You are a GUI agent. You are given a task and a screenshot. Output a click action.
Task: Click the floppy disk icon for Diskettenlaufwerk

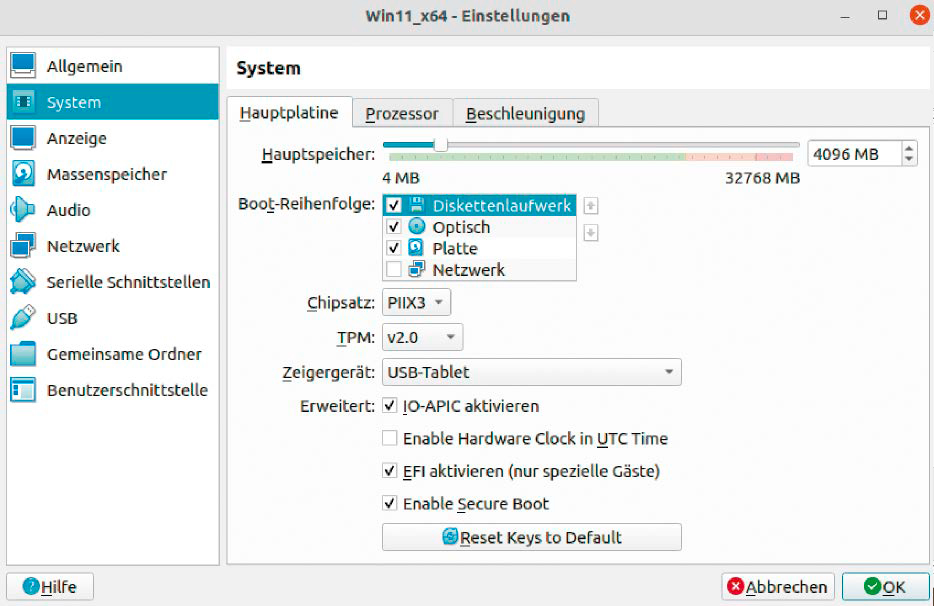click(x=417, y=205)
